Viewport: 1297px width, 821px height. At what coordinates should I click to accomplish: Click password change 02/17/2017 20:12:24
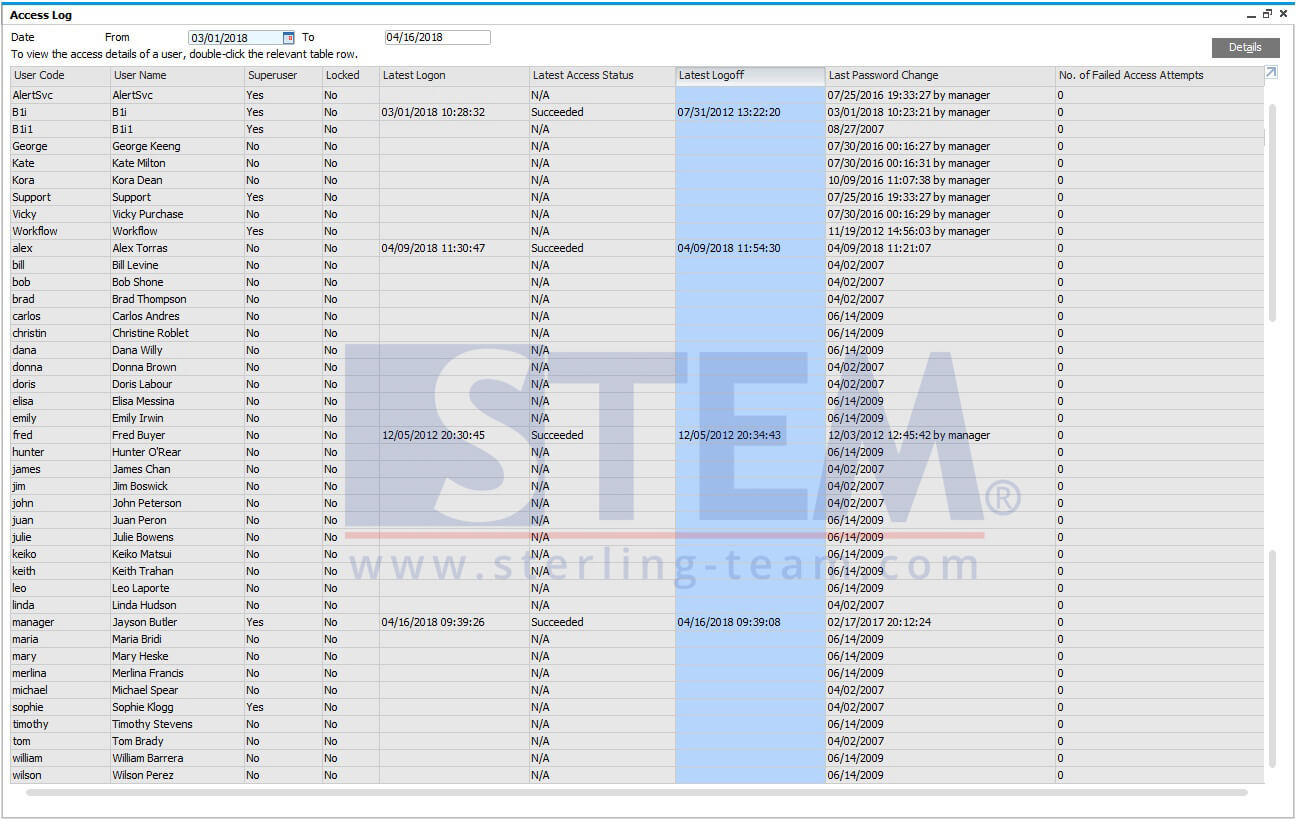click(x=879, y=622)
